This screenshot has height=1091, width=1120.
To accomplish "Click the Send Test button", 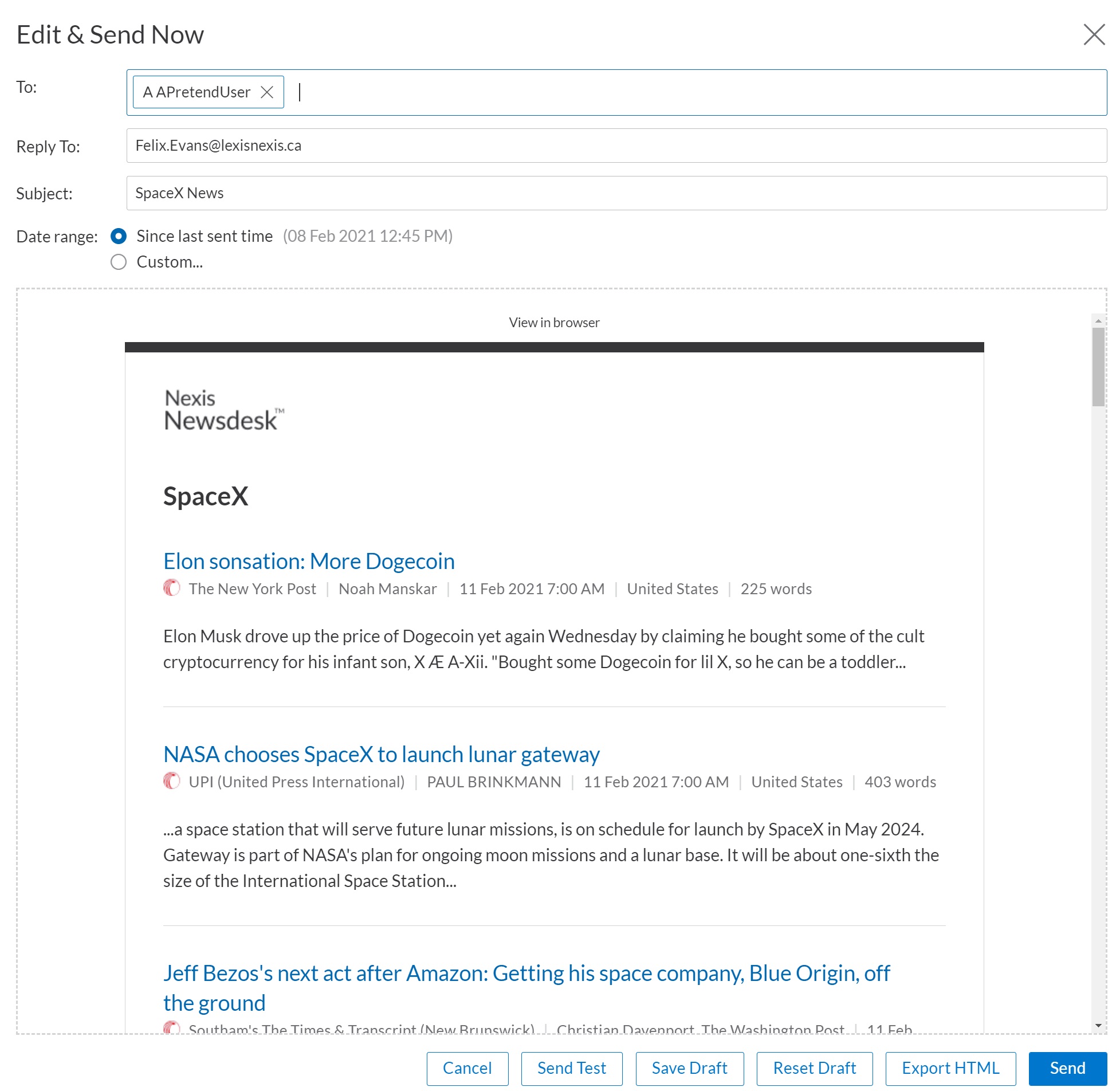I will tap(571, 1068).
